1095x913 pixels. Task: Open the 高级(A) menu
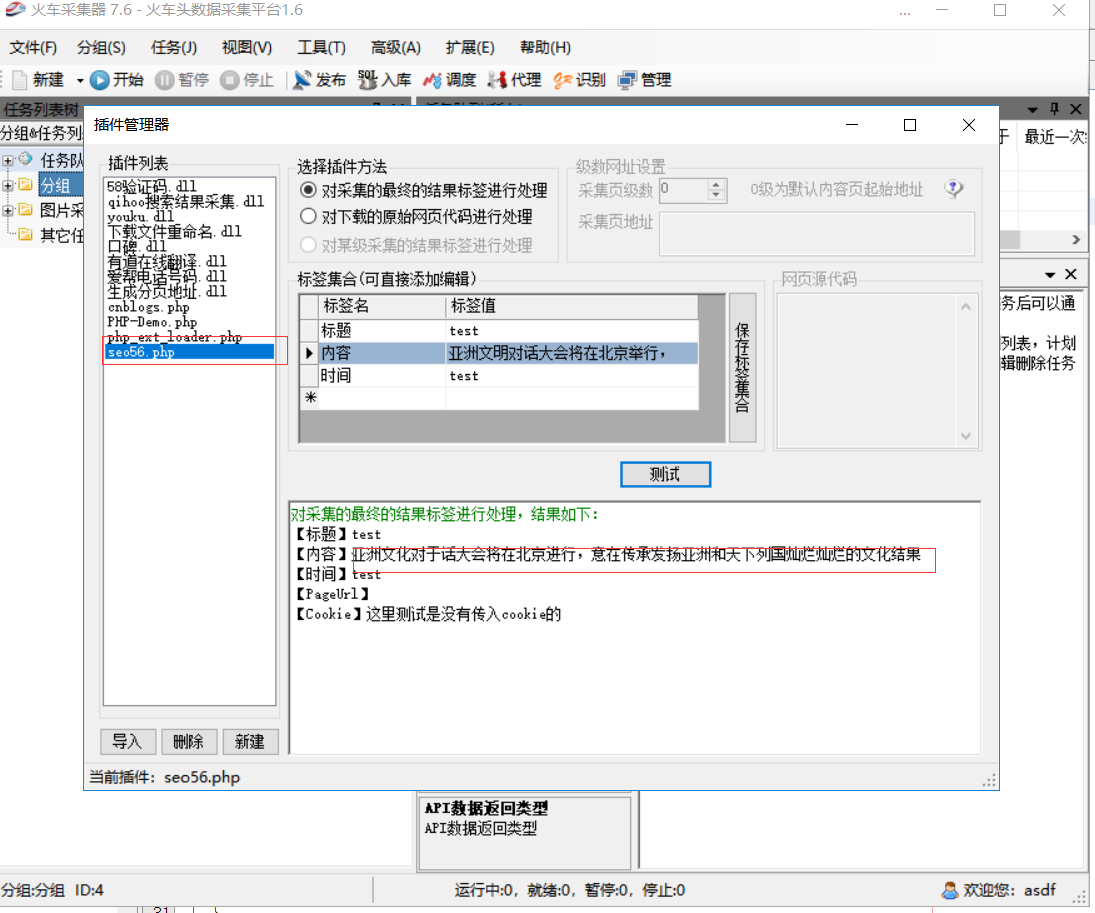pos(395,48)
